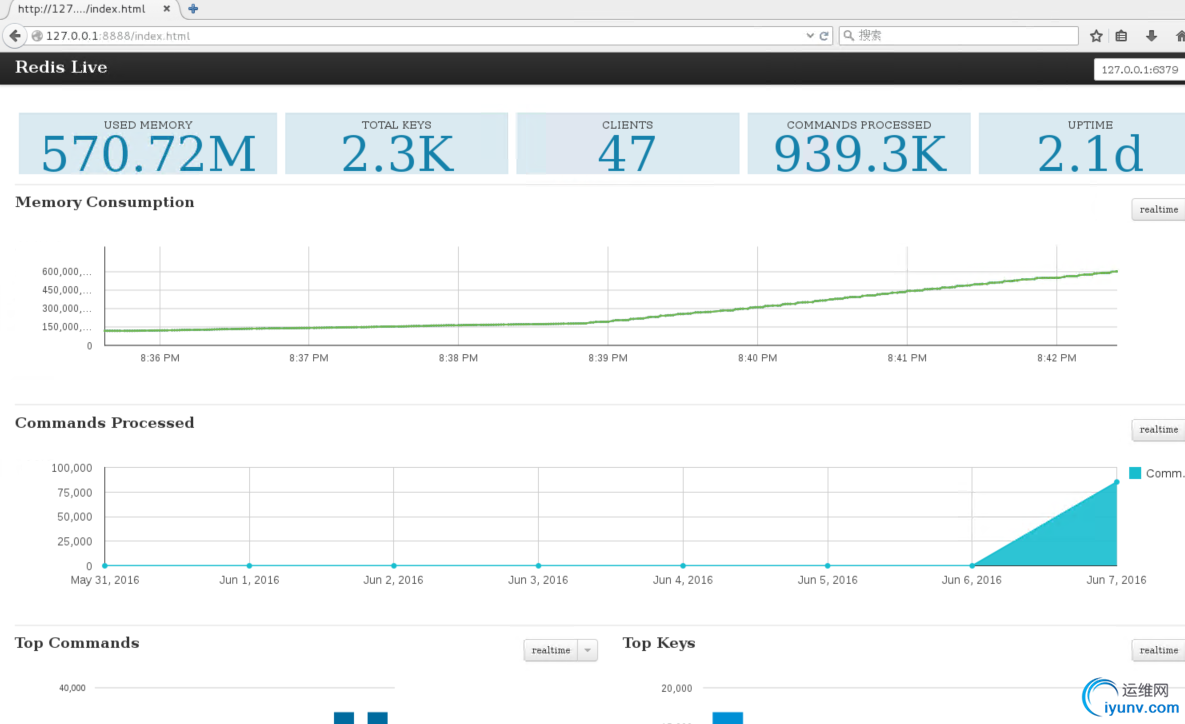1185x724 pixels.
Task: Click the Clients 47 card
Action: pyautogui.click(x=627, y=144)
